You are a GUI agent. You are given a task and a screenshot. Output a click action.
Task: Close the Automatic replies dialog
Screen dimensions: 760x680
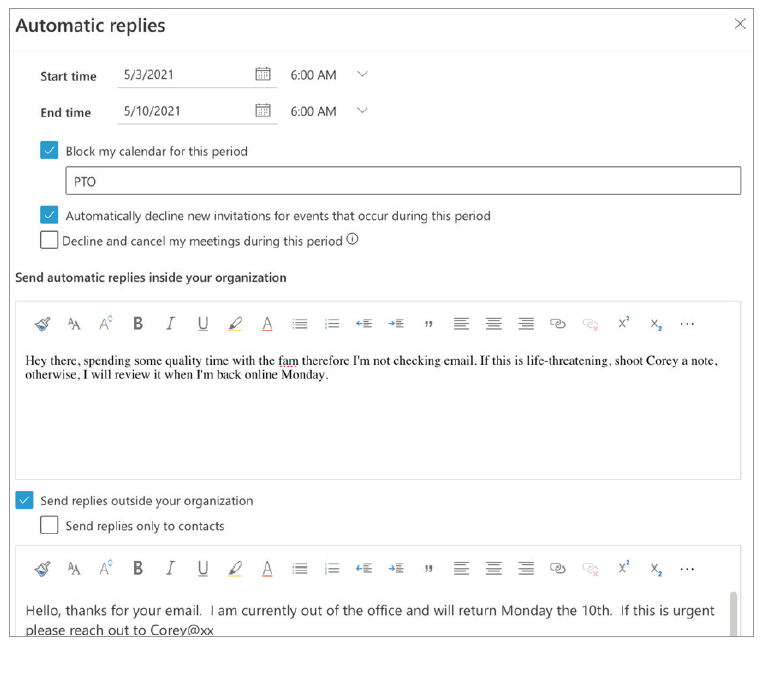click(x=740, y=24)
